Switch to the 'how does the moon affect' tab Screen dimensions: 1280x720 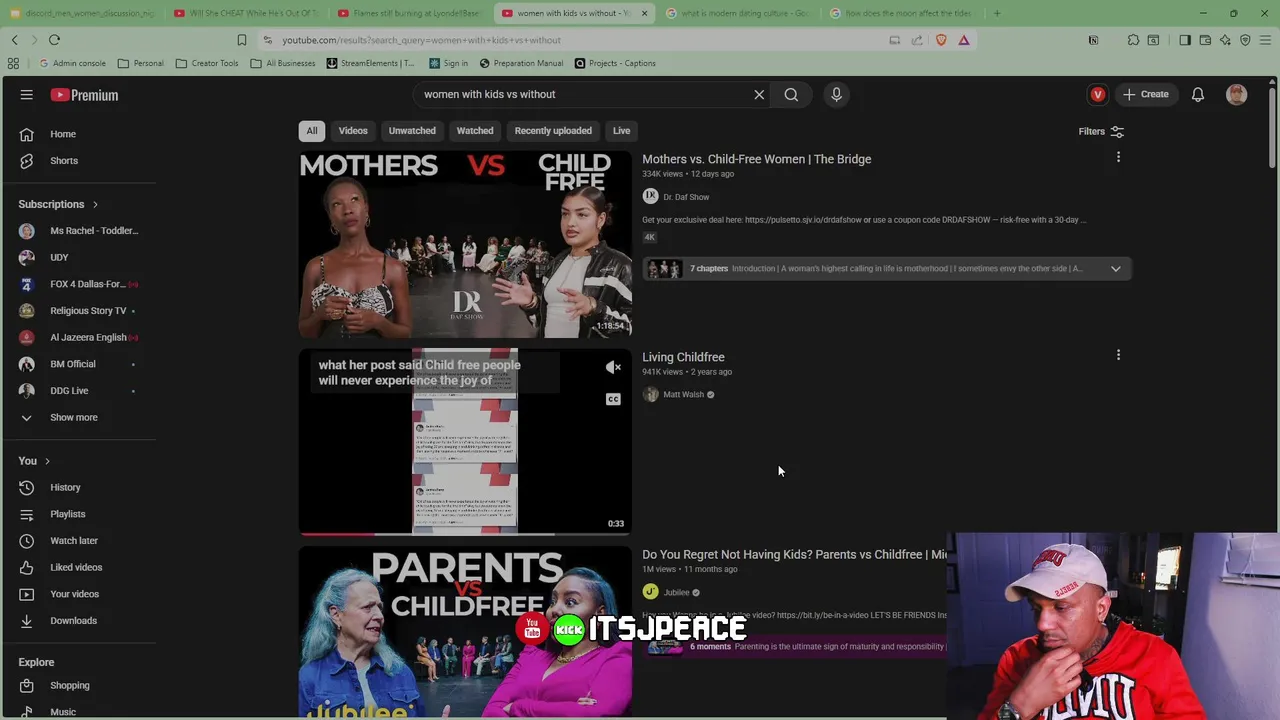tap(901, 13)
